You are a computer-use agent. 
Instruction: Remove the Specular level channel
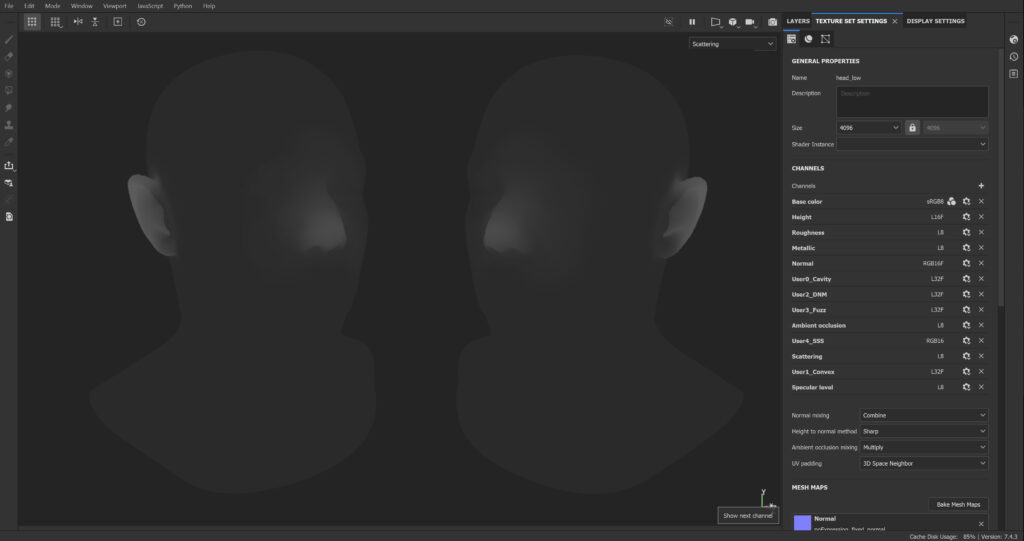click(981, 387)
